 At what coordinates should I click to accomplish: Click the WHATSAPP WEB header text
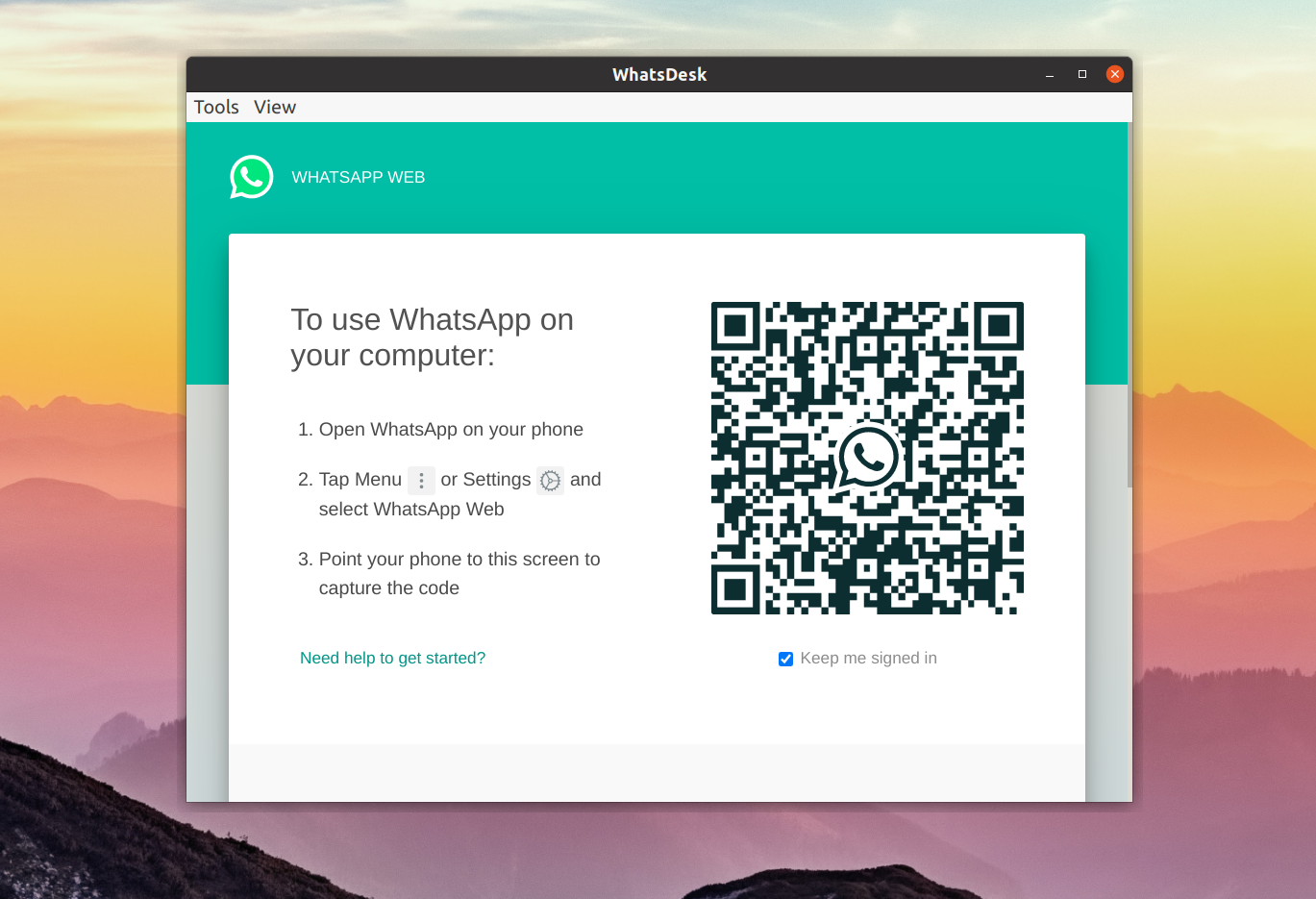(359, 177)
